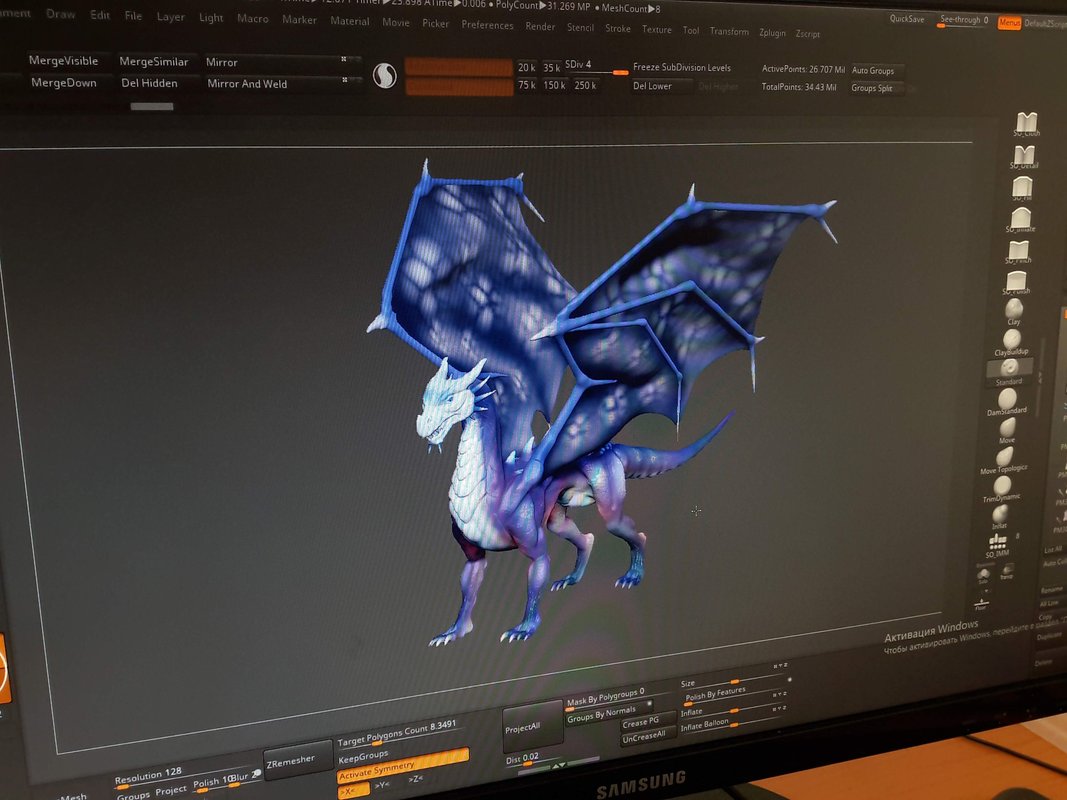This screenshot has width=1067, height=800.
Task: Select the ClayBuildup brush
Action: click(1012, 341)
